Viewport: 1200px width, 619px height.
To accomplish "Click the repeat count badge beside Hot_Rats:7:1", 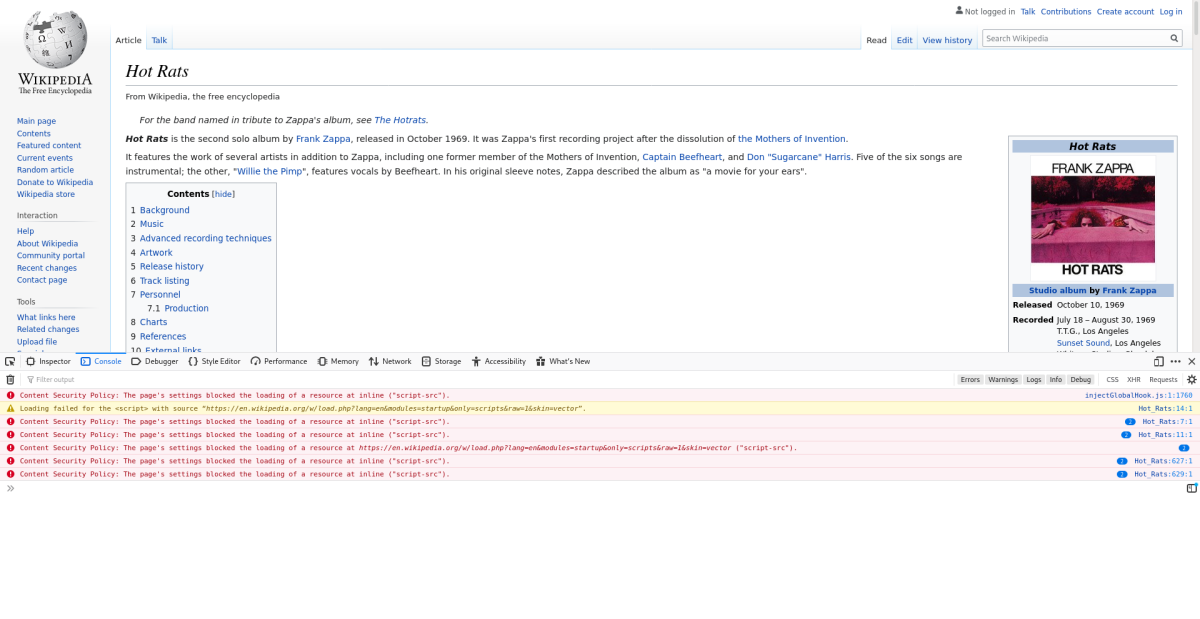I will click(1130, 422).
